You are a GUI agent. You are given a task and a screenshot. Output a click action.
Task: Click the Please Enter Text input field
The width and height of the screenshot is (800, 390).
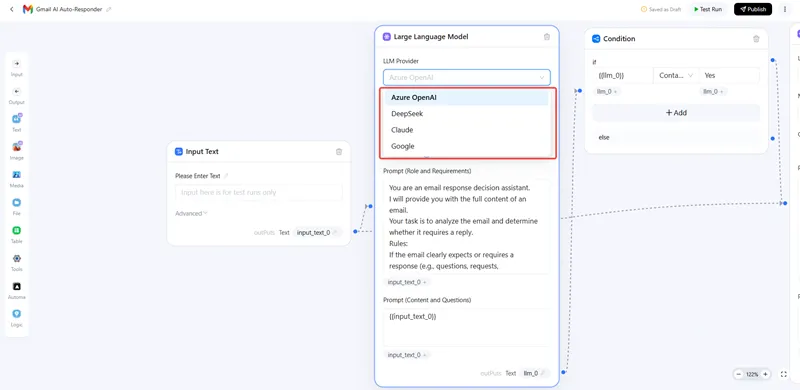pyautogui.click(x=259, y=192)
